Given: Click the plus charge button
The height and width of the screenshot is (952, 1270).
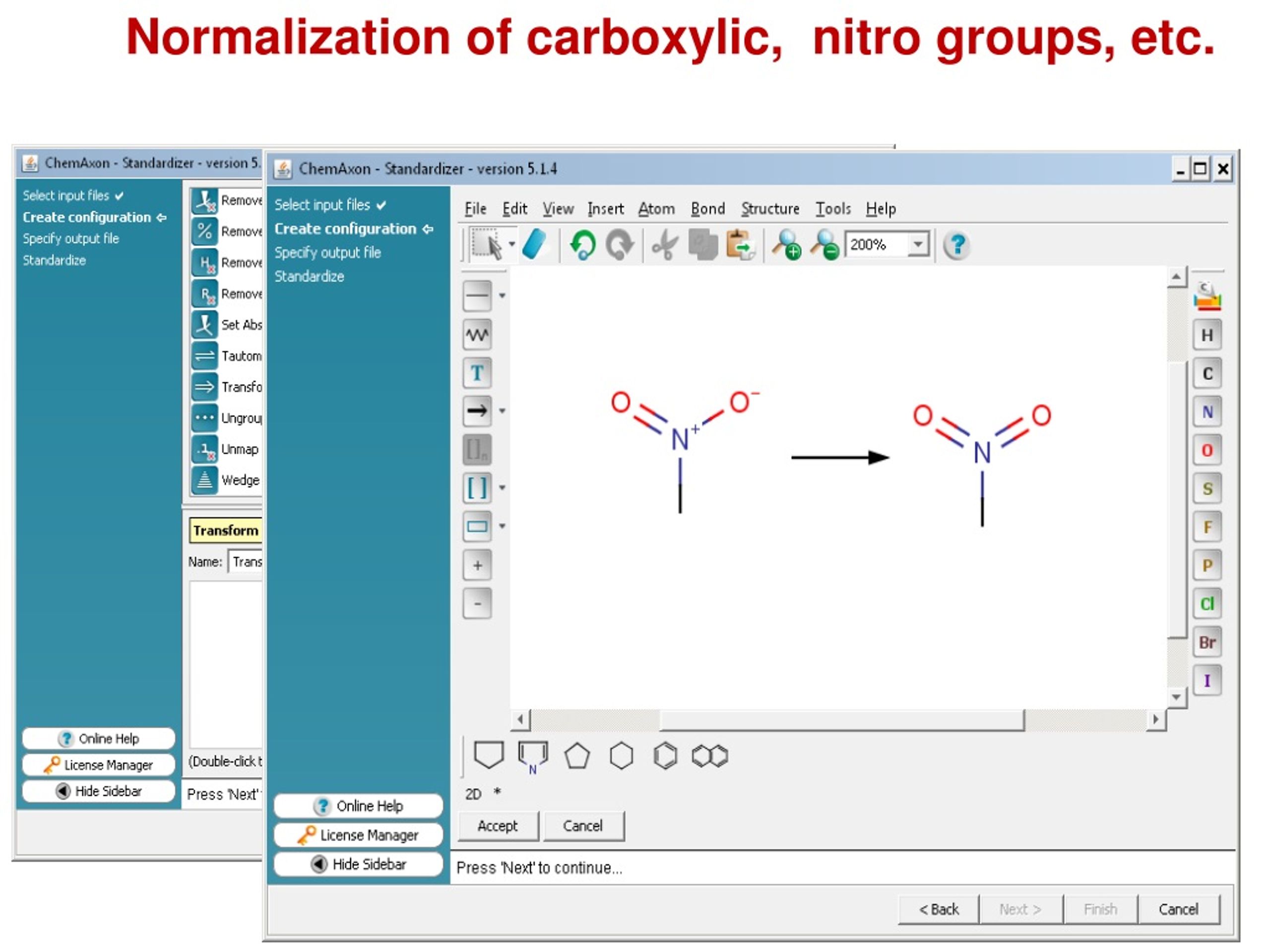Looking at the screenshot, I should coord(477,565).
